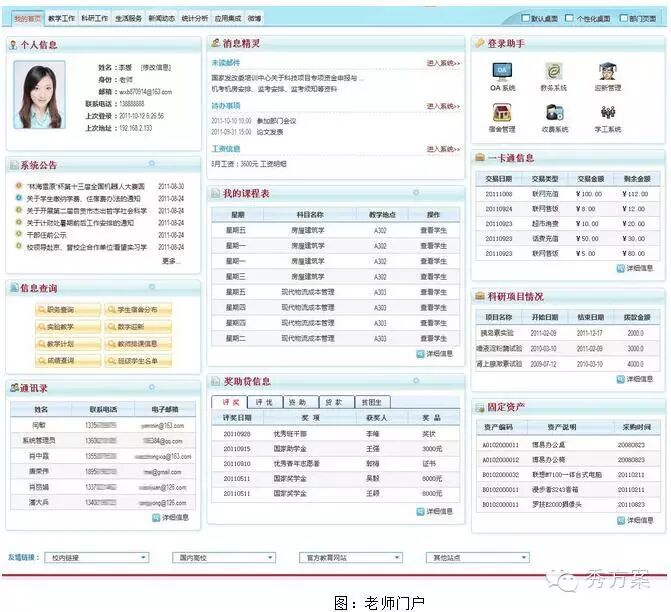Click the 职务查询 button
The width and height of the screenshot is (671, 612).
pyautogui.click(x=68, y=309)
